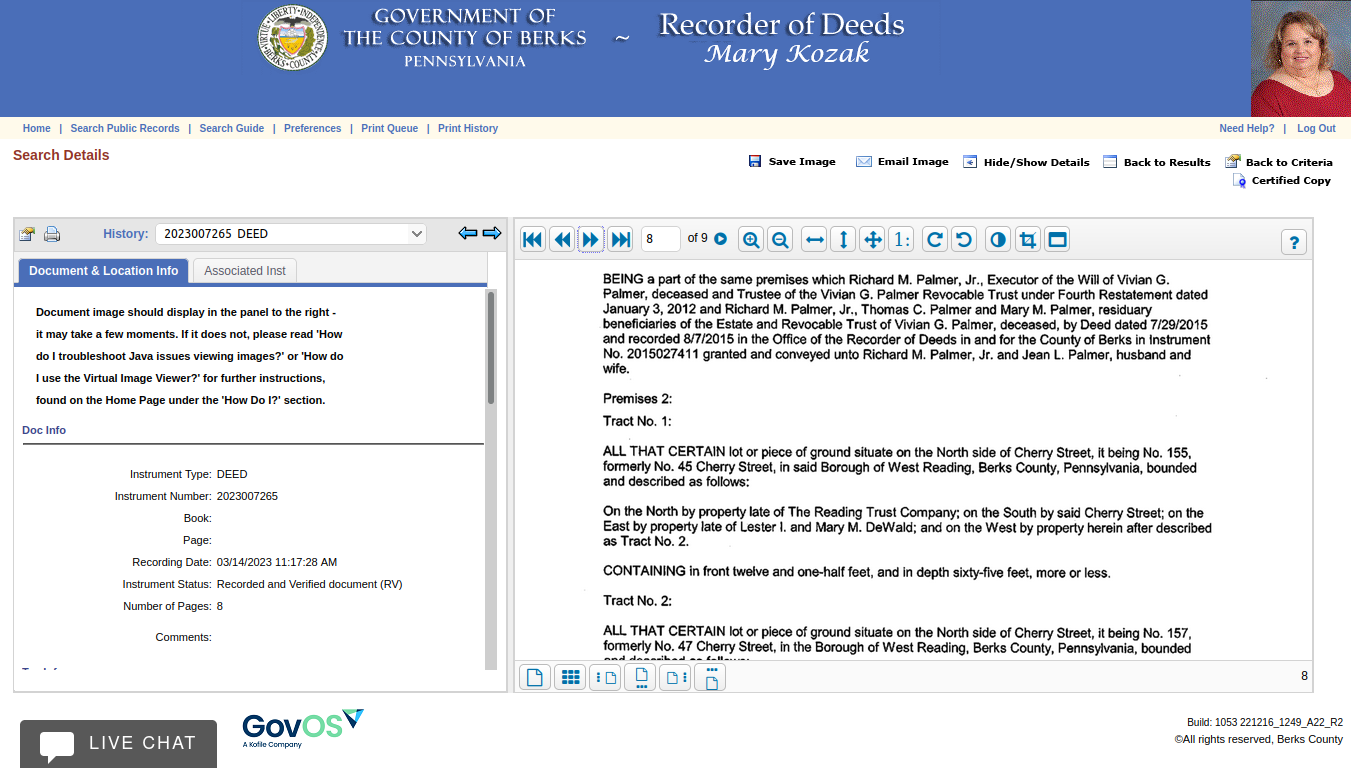Viewport: 1366px width, 768px height.
Task: Click the Doc Info section heading
Action: click(x=44, y=430)
